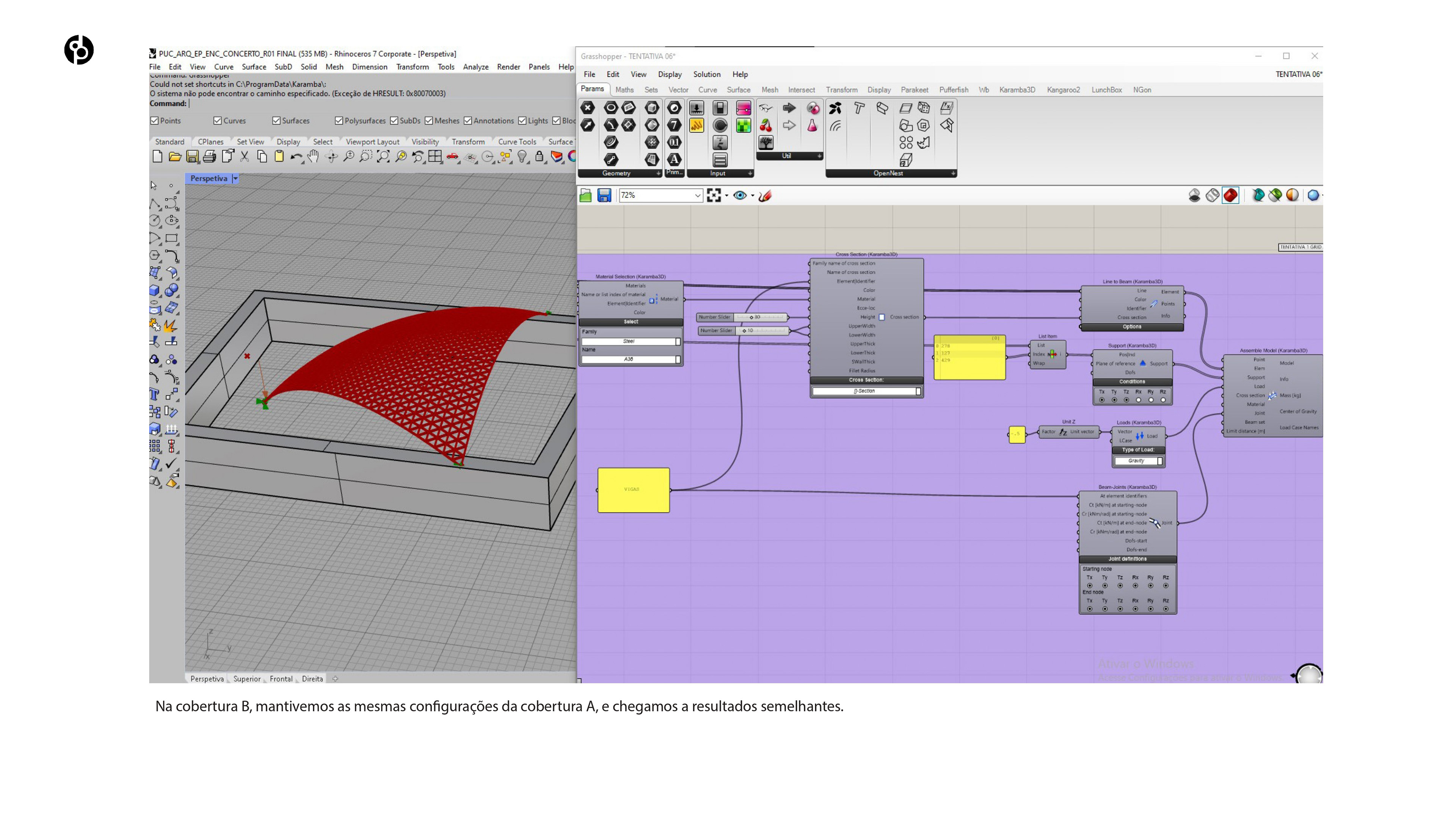Click the Rhino undo arrow icon
The height and width of the screenshot is (819, 1456).
coord(296,157)
